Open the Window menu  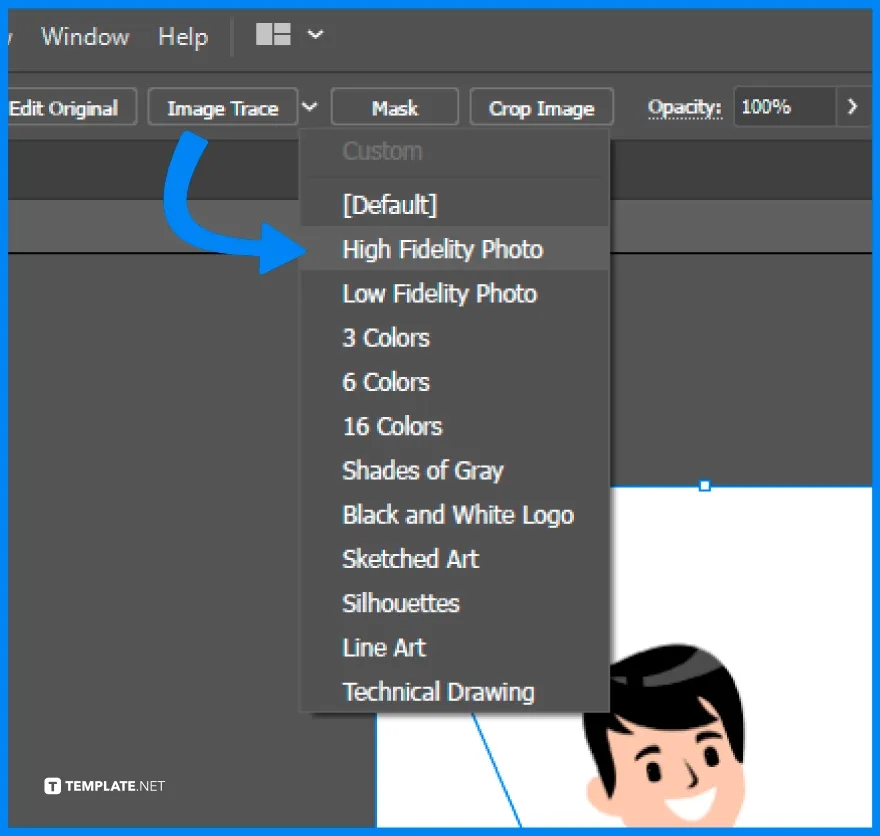click(84, 37)
